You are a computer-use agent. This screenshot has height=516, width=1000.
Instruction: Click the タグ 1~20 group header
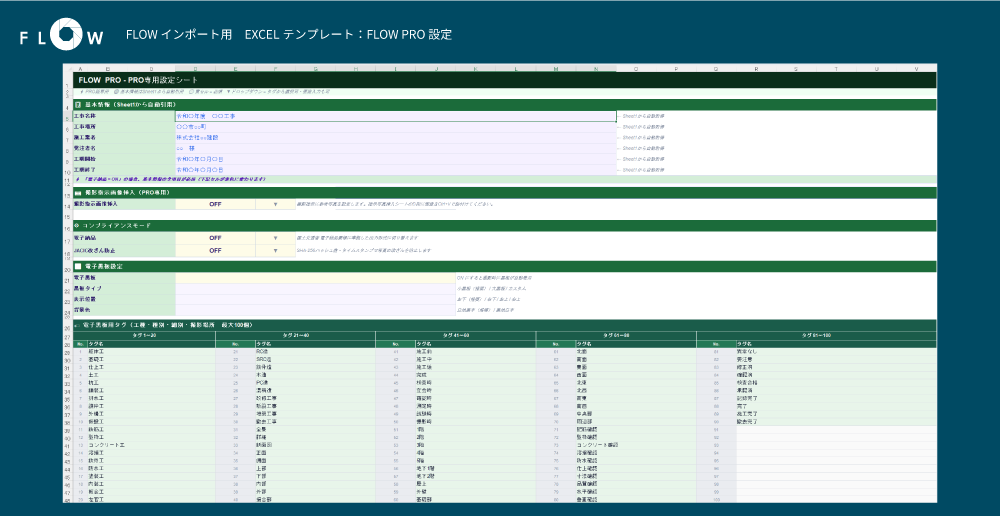[x=144, y=335]
